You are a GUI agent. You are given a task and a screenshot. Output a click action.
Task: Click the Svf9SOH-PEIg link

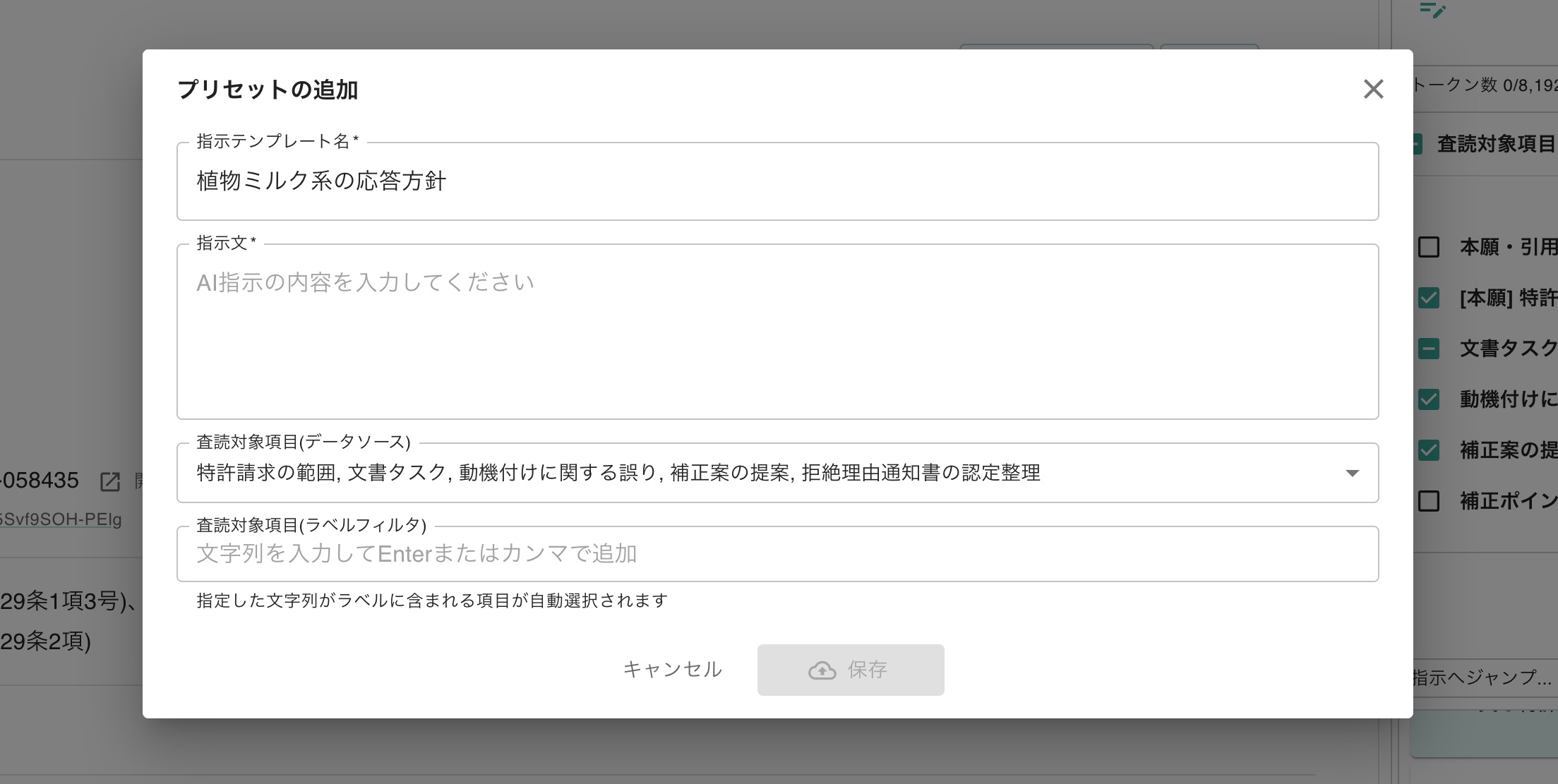(61, 519)
